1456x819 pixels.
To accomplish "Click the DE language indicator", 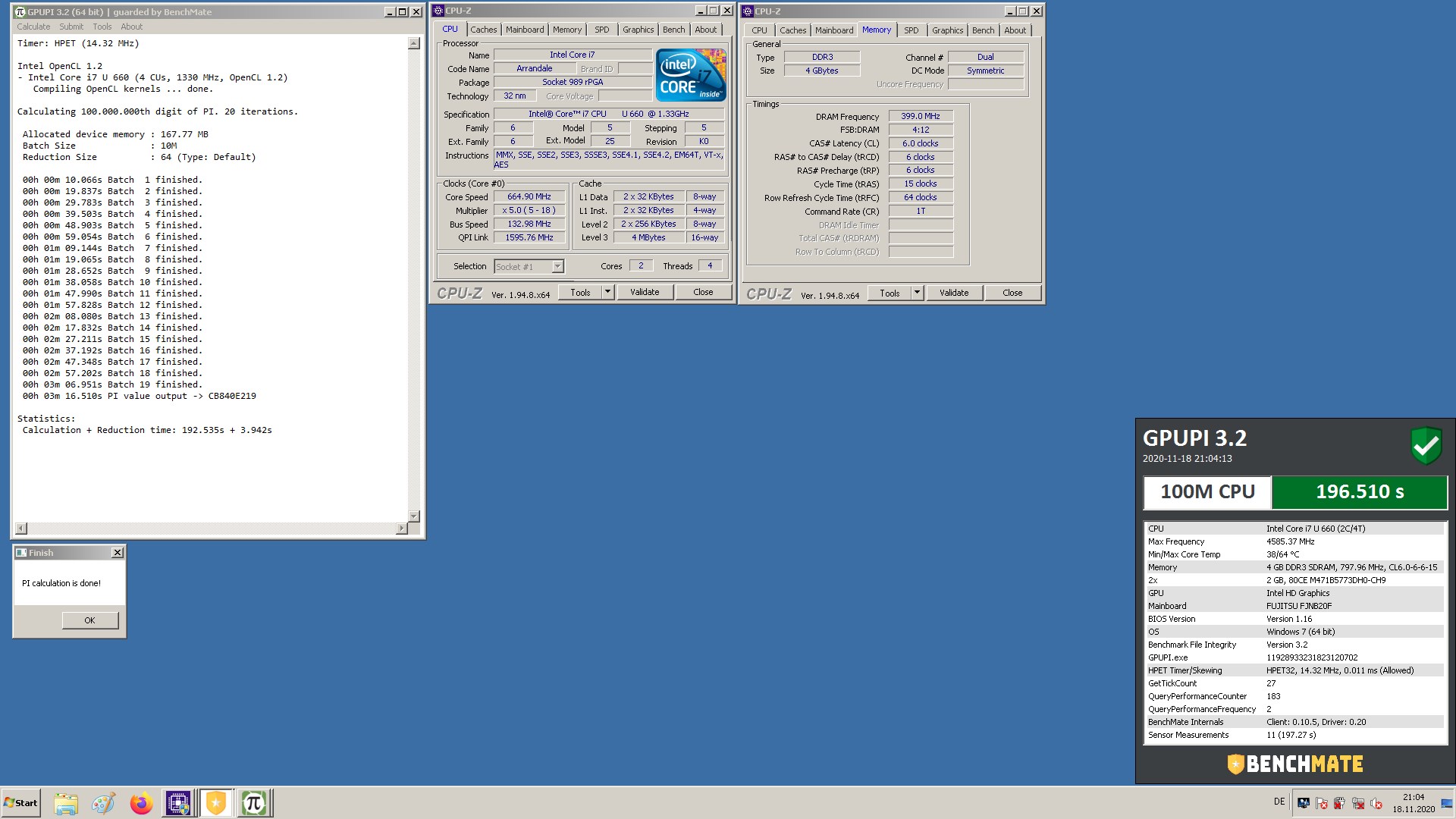I will pos(1279,802).
